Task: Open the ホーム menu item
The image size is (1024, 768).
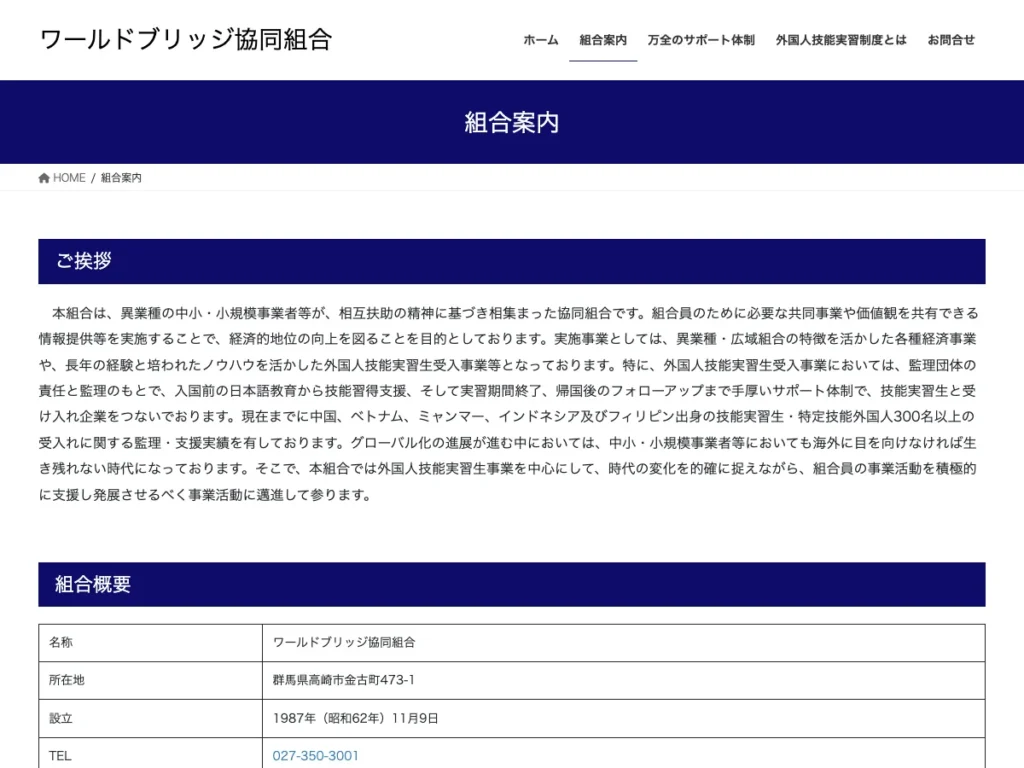Action: pos(541,40)
